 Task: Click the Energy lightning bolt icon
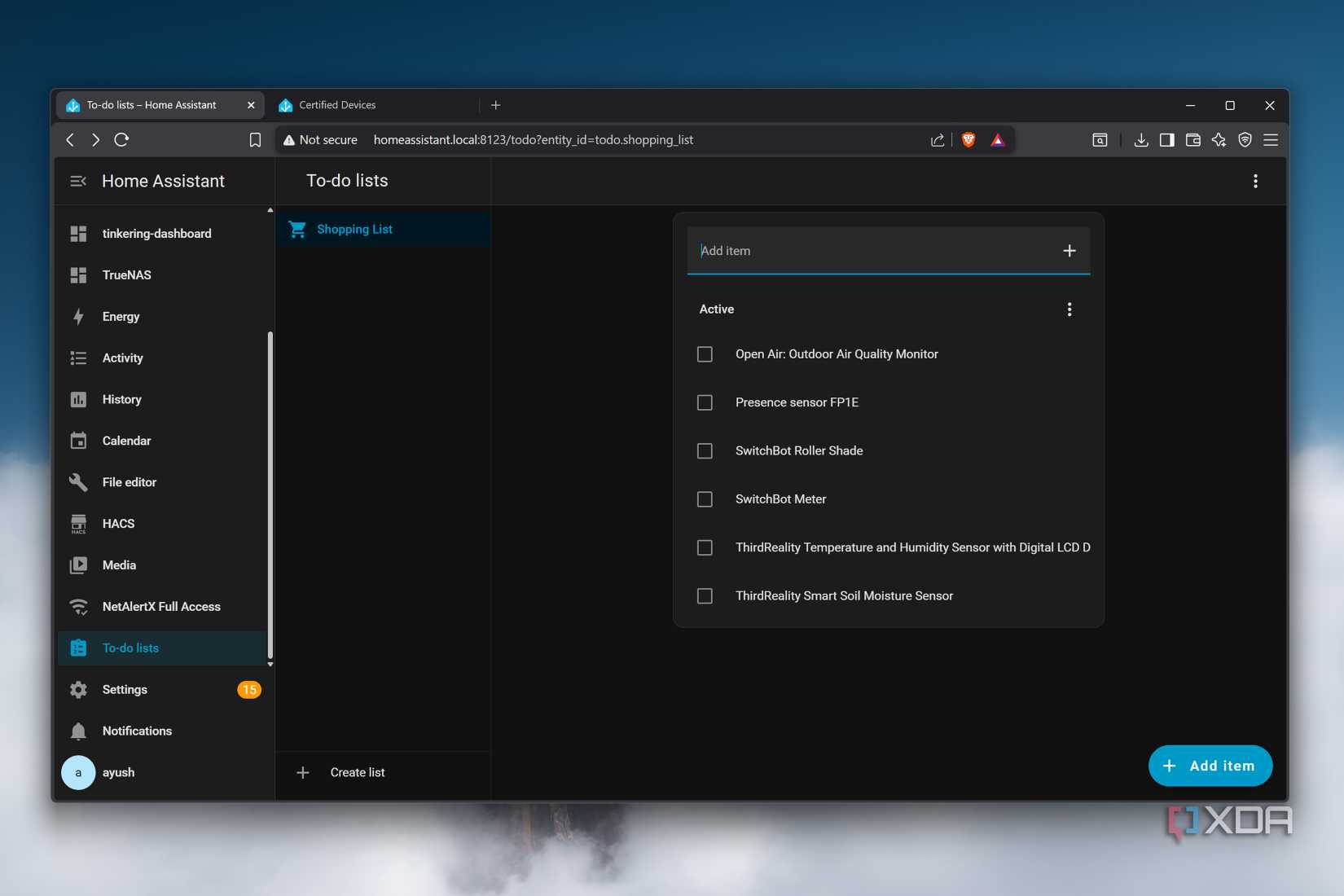click(x=78, y=317)
